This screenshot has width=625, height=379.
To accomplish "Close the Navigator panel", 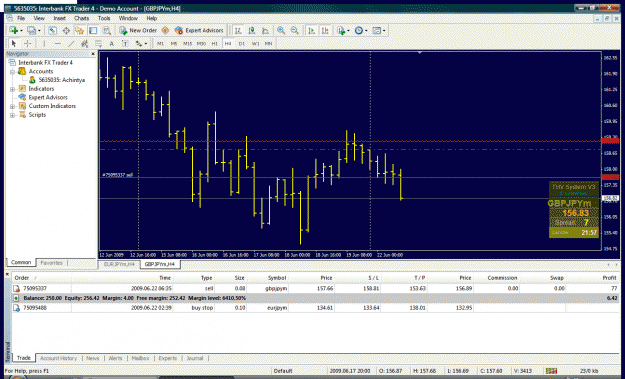I will (93, 54).
